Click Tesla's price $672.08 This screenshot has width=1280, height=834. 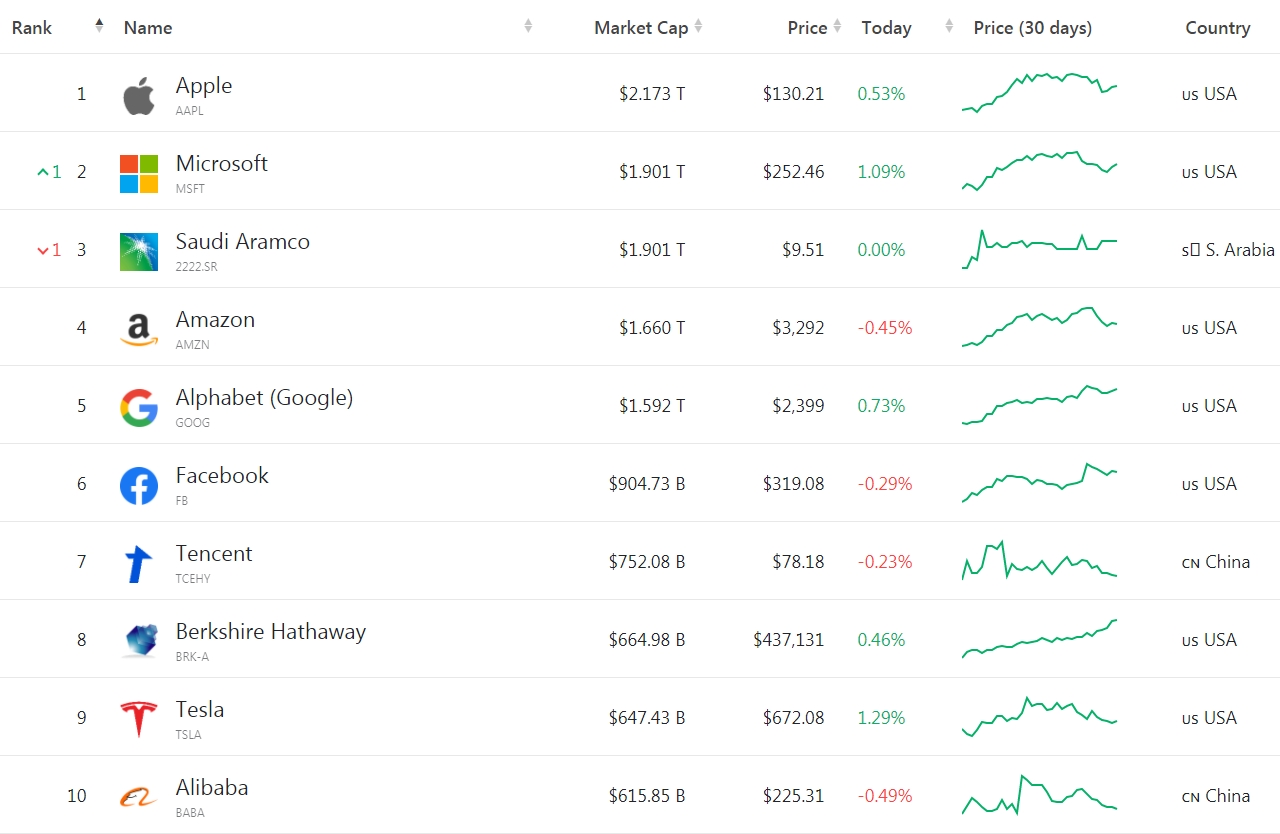point(794,718)
